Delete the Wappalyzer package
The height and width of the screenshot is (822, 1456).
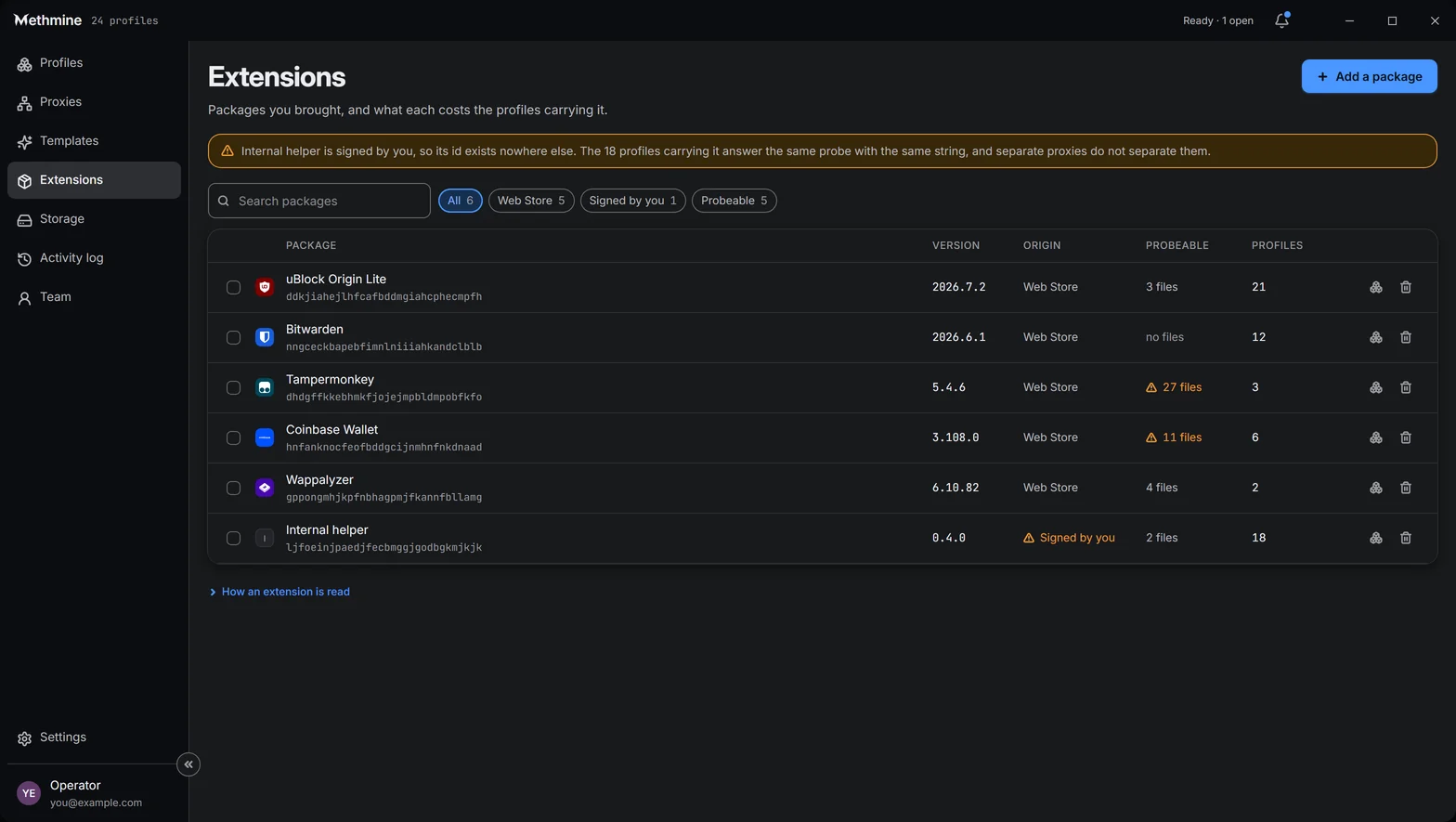(1406, 488)
